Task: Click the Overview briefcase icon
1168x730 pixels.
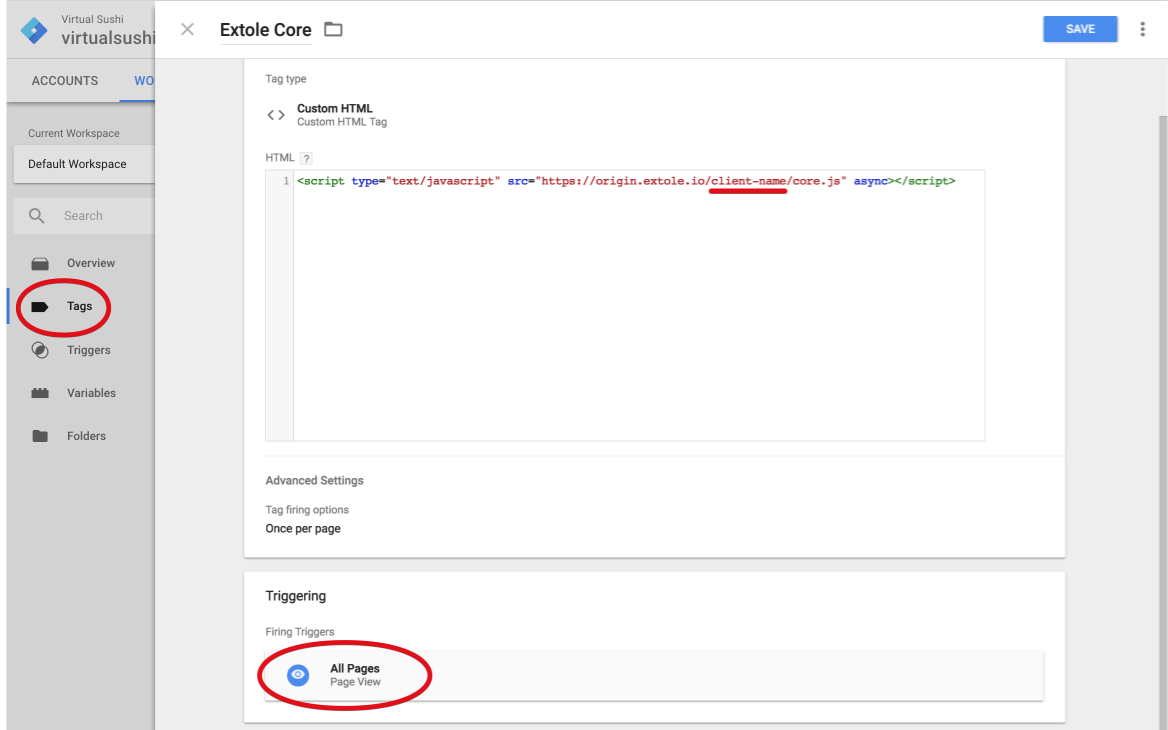Action: [40, 264]
